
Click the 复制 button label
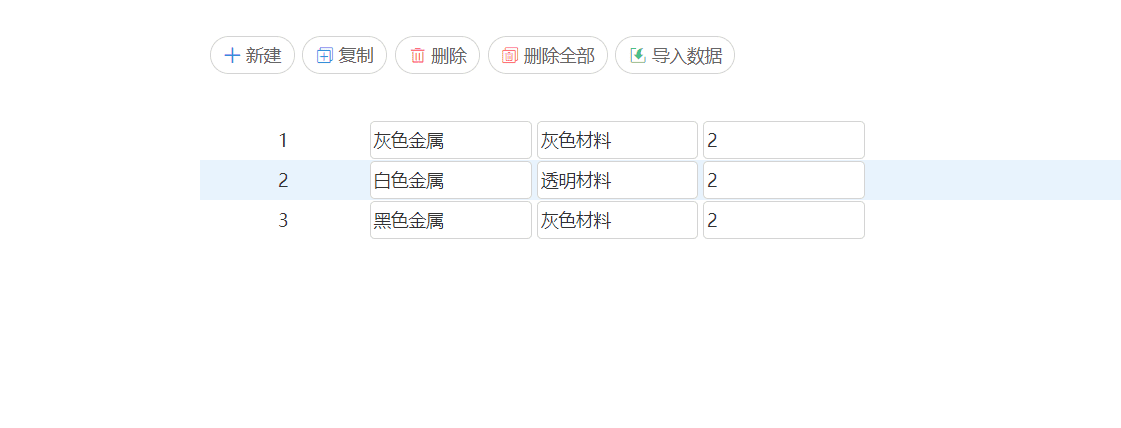pyautogui.click(x=356, y=56)
